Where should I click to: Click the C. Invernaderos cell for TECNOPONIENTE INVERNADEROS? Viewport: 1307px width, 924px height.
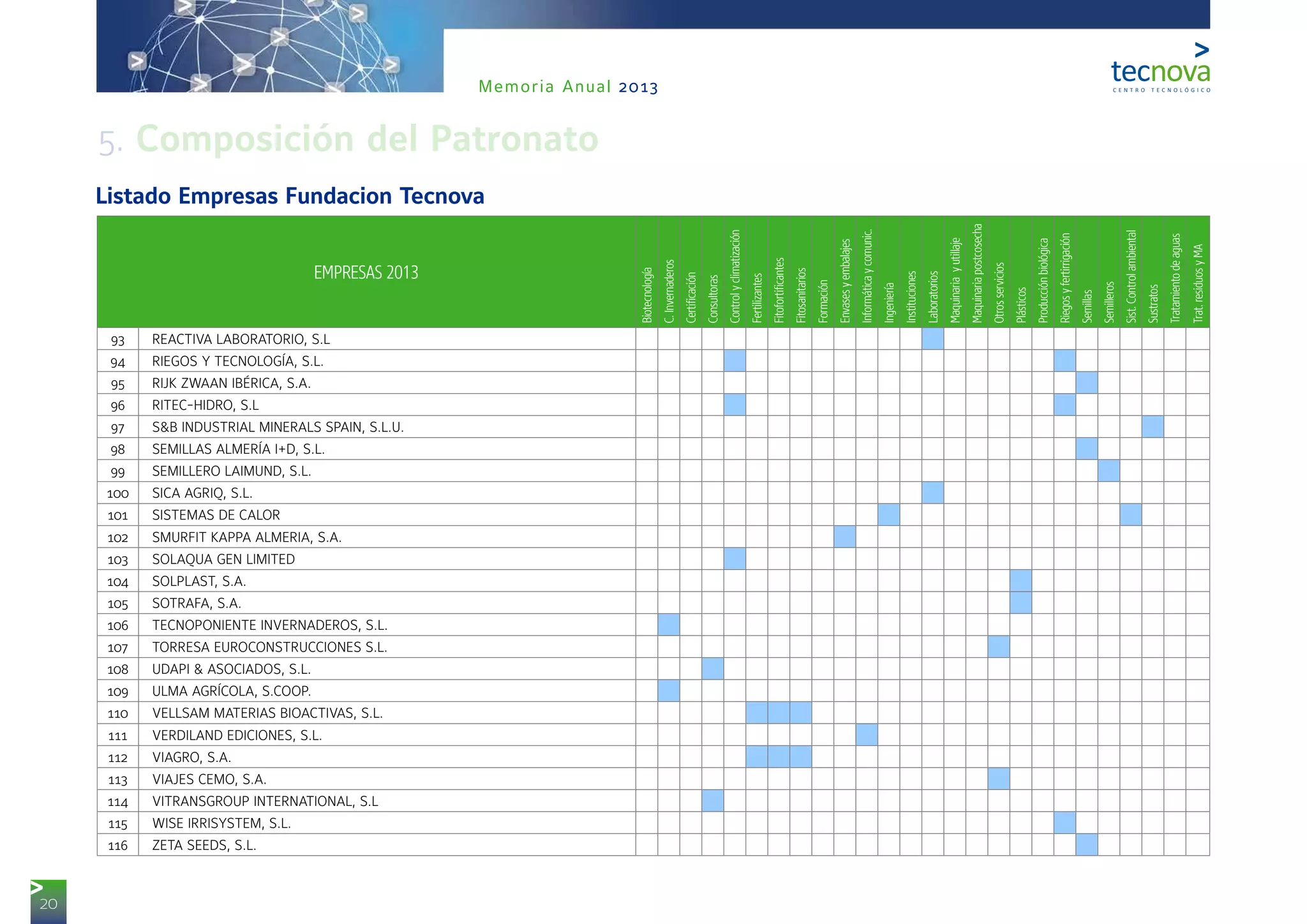tap(668, 625)
